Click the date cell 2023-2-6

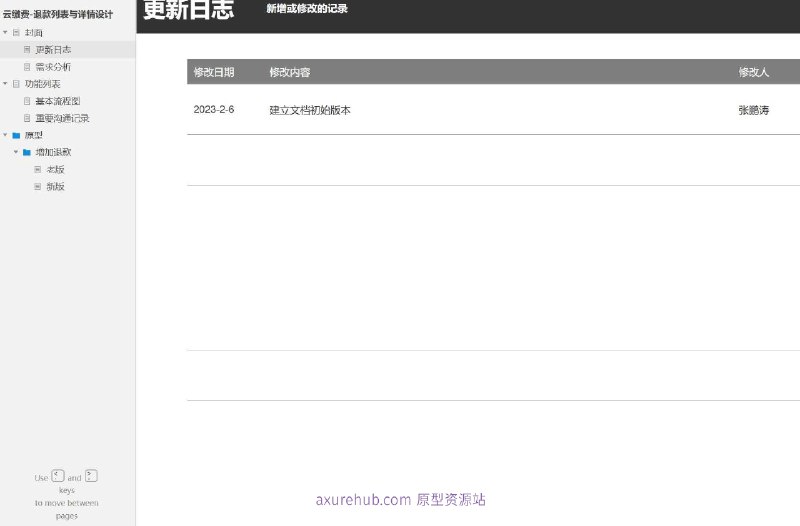(214, 109)
